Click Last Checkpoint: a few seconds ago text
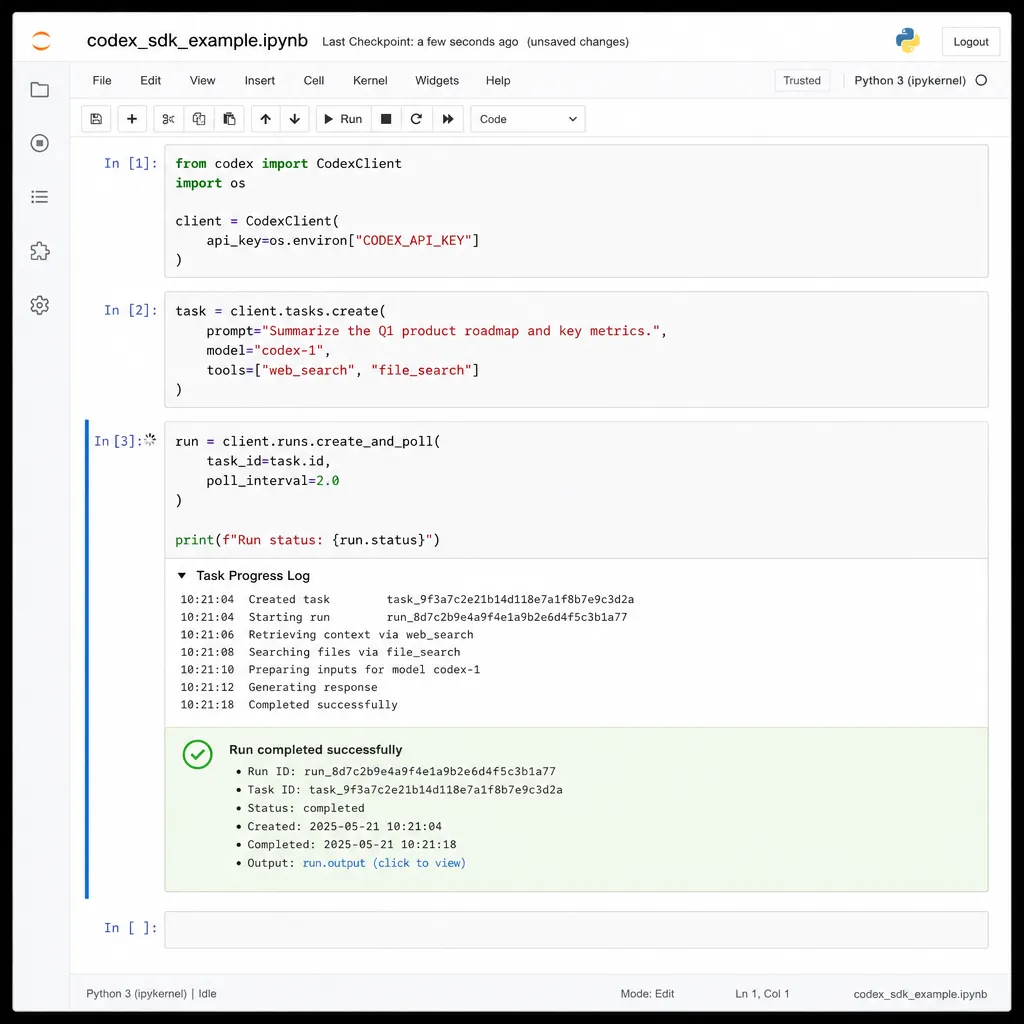The width and height of the screenshot is (1024, 1024). (420, 42)
